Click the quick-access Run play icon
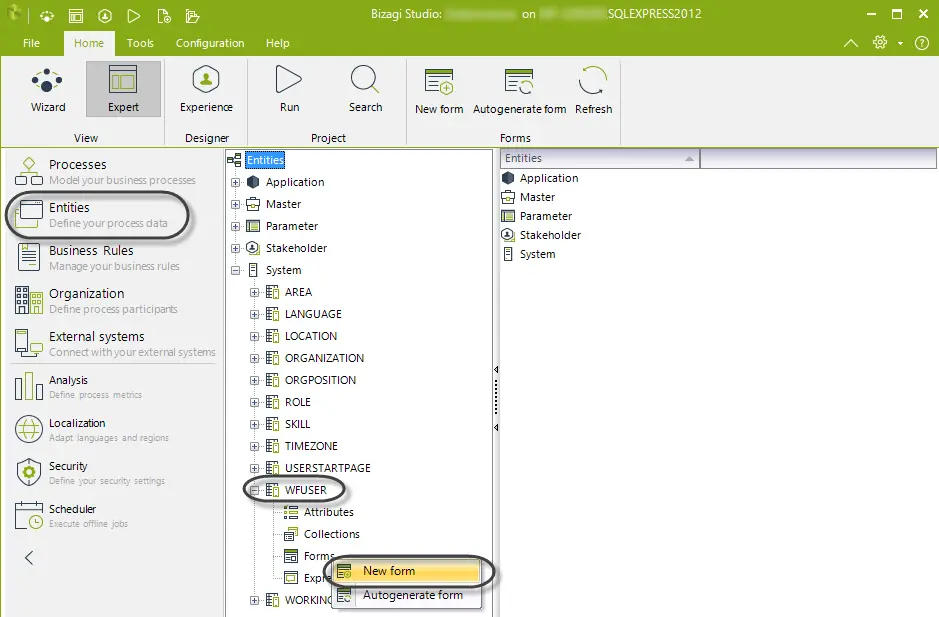This screenshot has height=617, width=939. click(134, 16)
